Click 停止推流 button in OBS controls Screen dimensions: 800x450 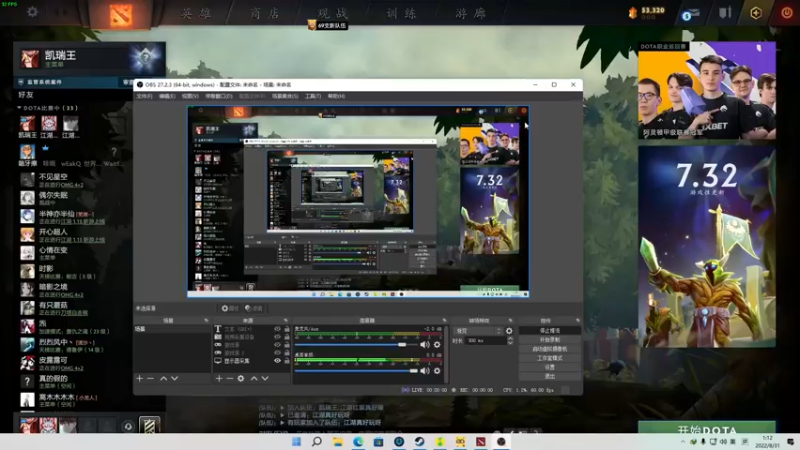click(549, 331)
